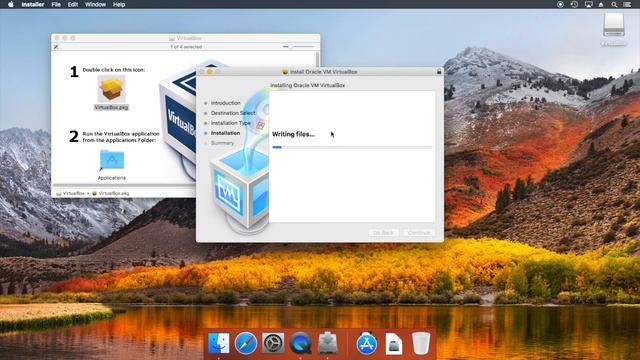640x360 pixels.
Task: Open Spotlight search in the menu bar
Action: [614, 4]
